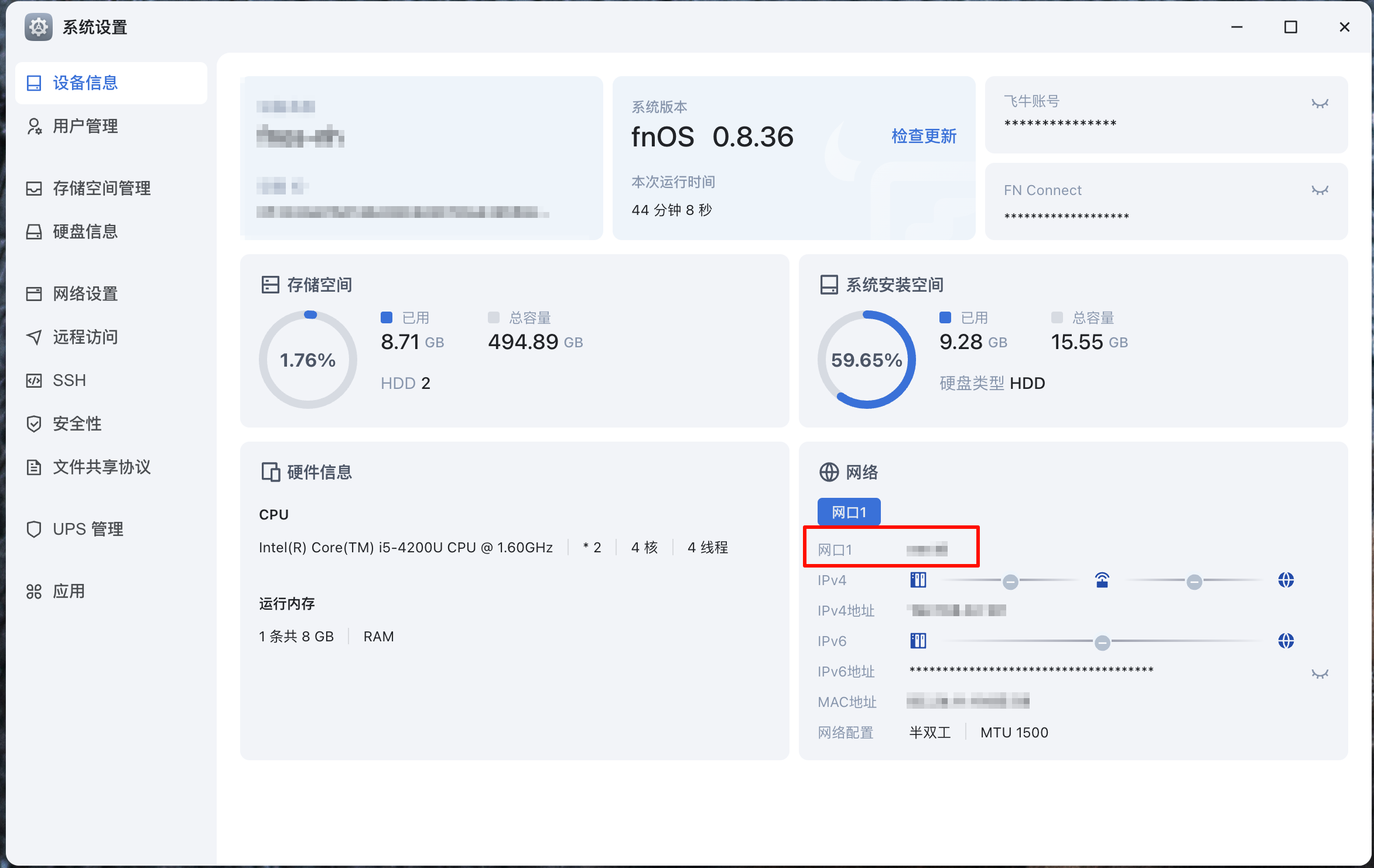The width and height of the screenshot is (1374, 868).
Task: Select the 网口1 network tab
Action: (x=849, y=512)
